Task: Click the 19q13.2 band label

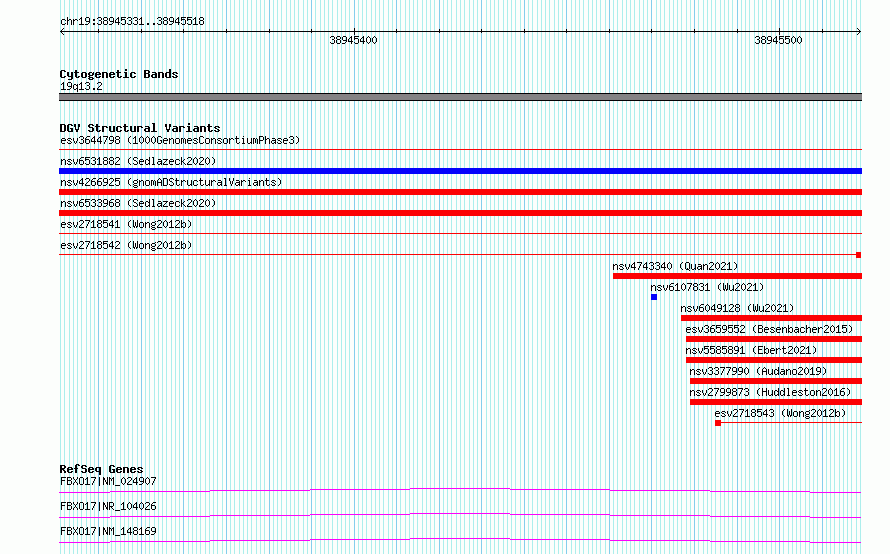Action: [81, 86]
